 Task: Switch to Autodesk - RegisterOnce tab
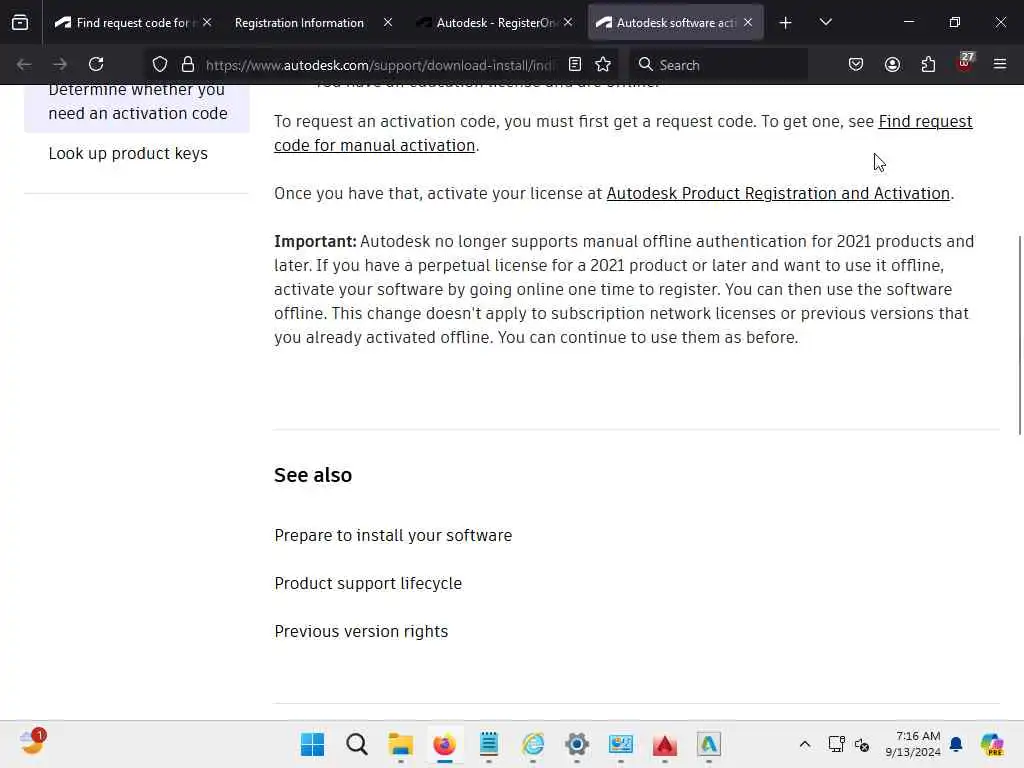tap(495, 22)
